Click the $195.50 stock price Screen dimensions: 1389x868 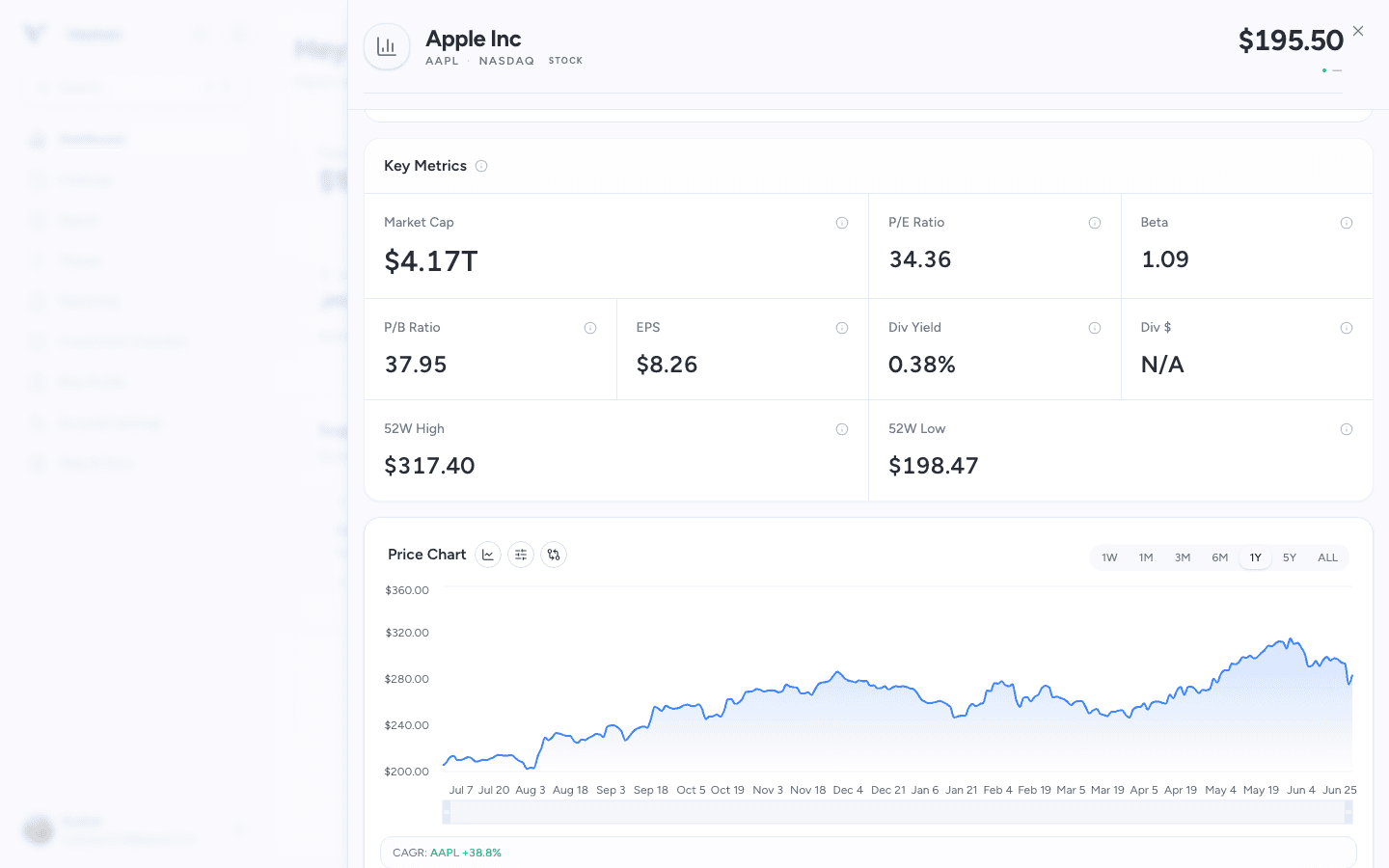pos(1291,41)
